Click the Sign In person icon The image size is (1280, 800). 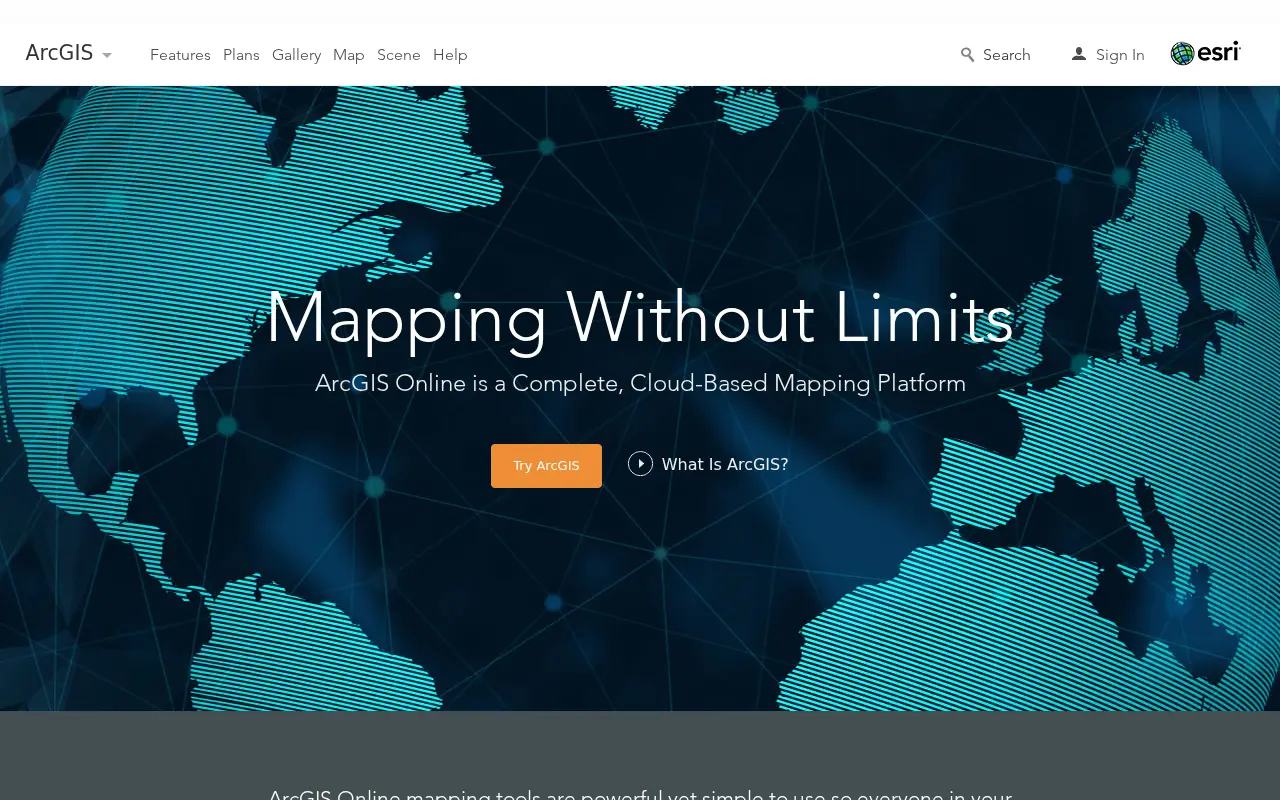pos(1078,54)
